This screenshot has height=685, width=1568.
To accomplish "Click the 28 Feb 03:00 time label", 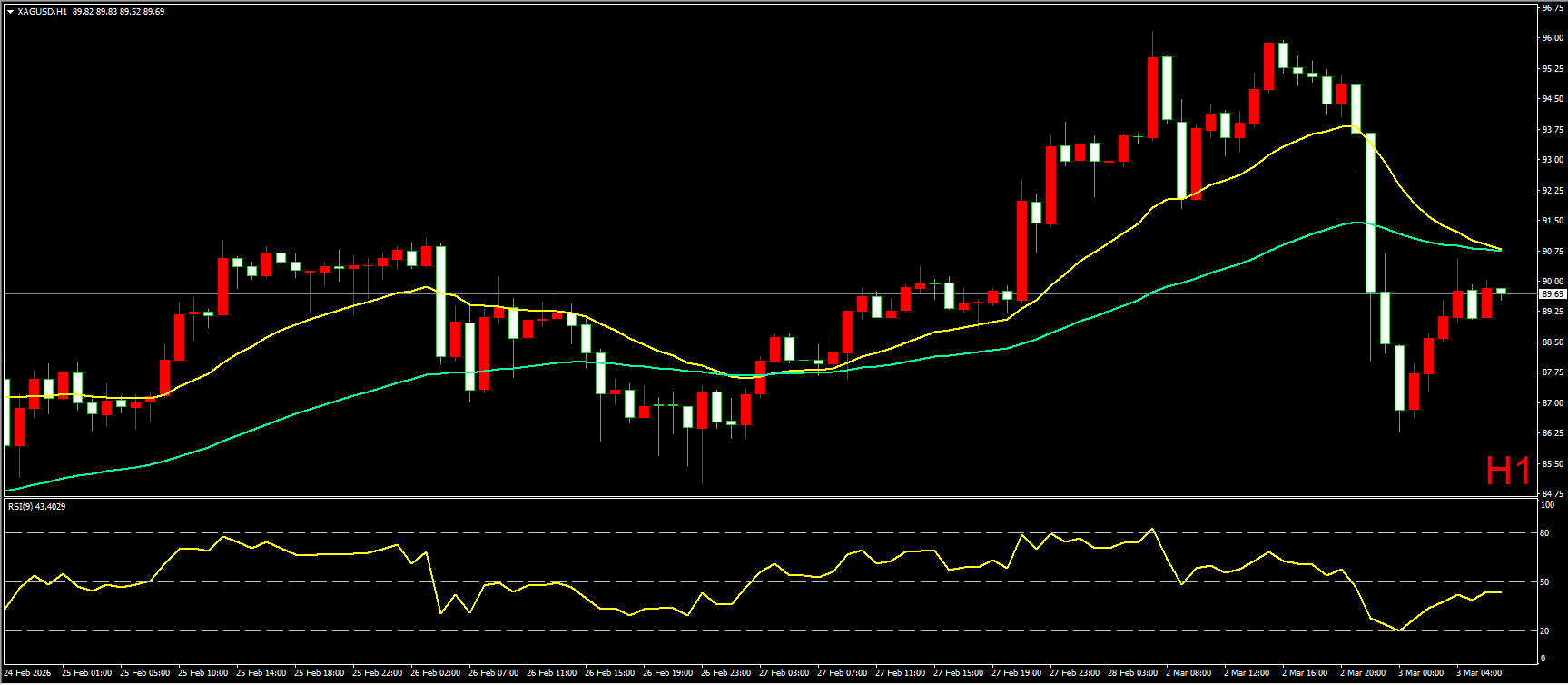I will click(x=1132, y=673).
